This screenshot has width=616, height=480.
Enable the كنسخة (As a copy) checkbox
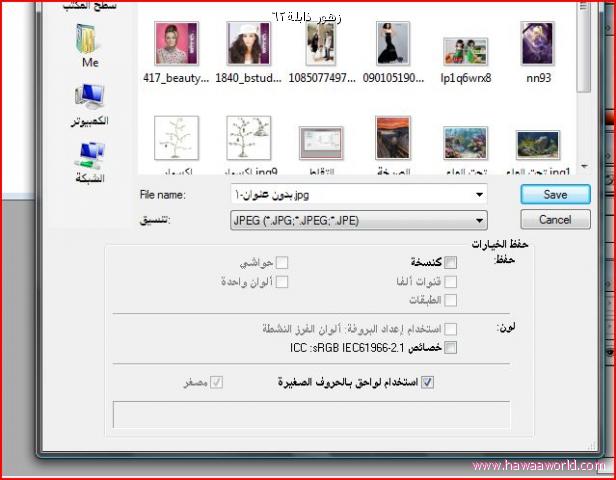(x=451, y=262)
